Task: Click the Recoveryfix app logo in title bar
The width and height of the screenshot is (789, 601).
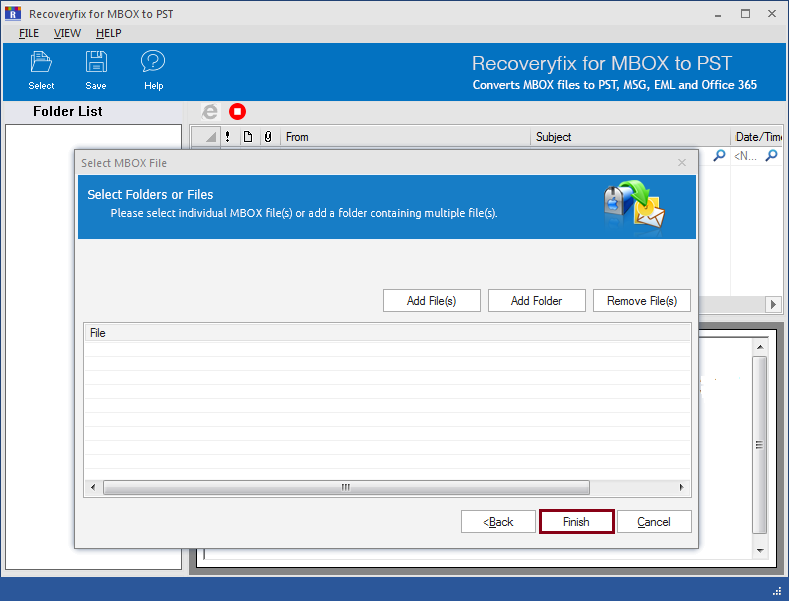Action: coord(13,13)
